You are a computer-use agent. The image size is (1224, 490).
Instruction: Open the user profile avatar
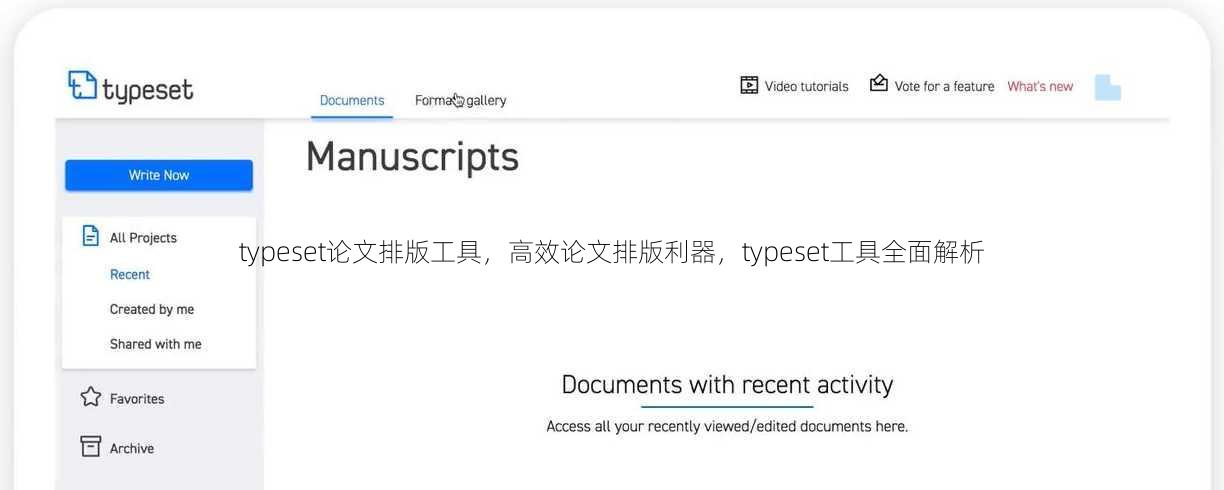(x=1108, y=88)
